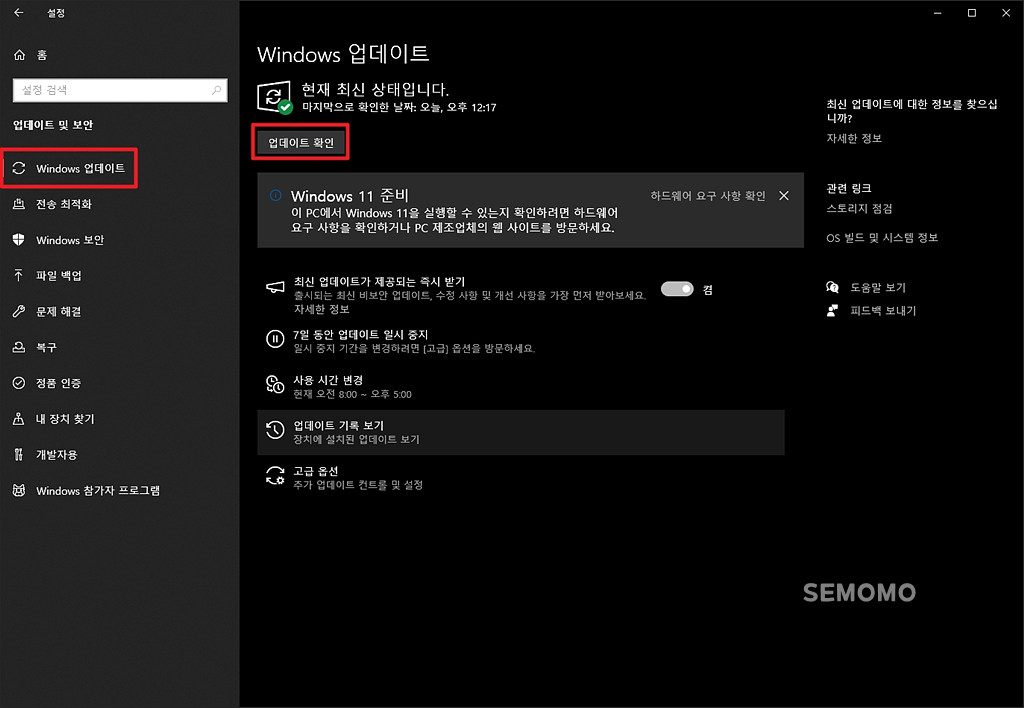This screenshot has width=1024, height=708.
Task: Click the megaphone icon for latest updates
Action: tap(275, 287)
